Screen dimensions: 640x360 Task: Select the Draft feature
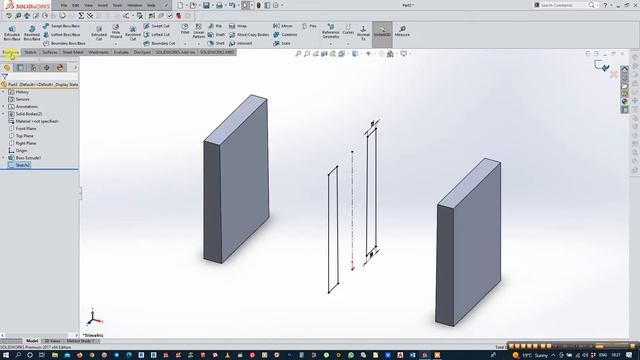(216, 35)
